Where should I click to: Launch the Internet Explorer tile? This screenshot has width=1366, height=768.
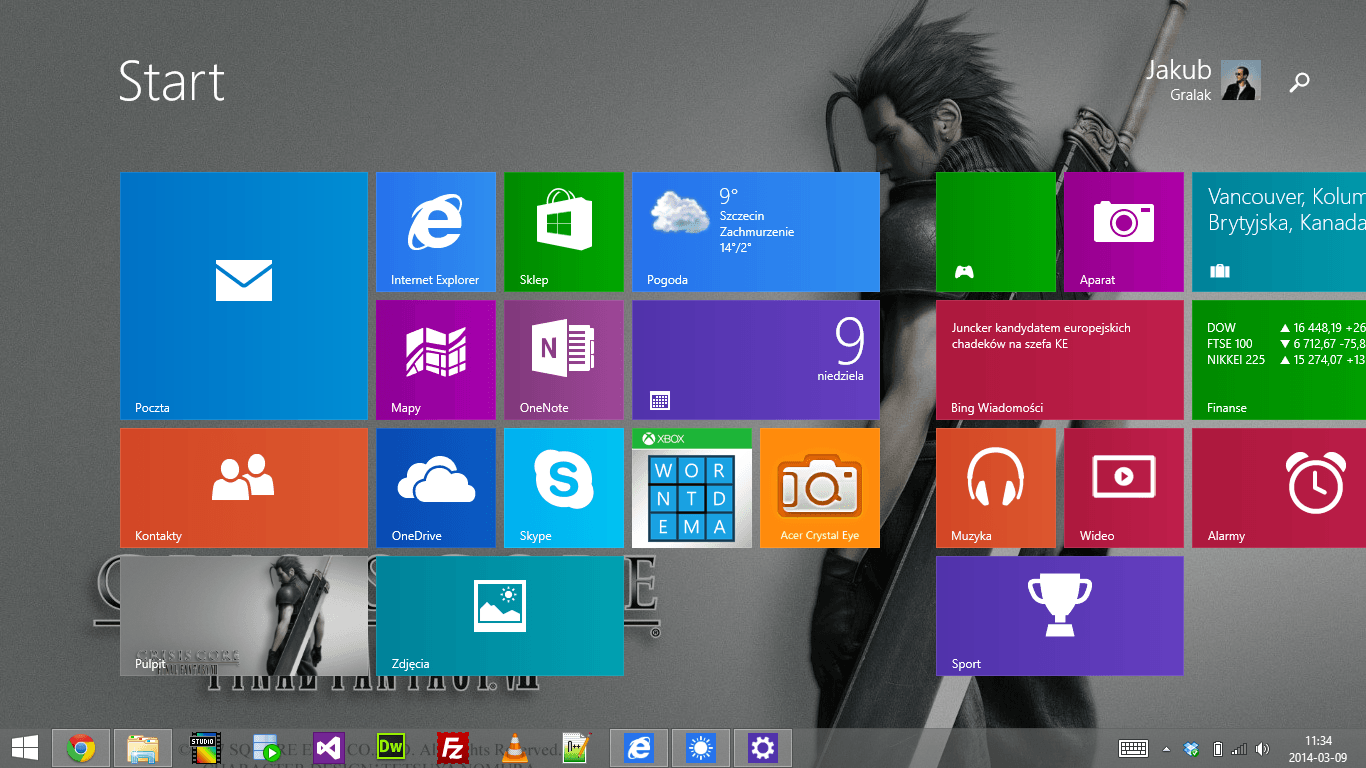[436, 232]
